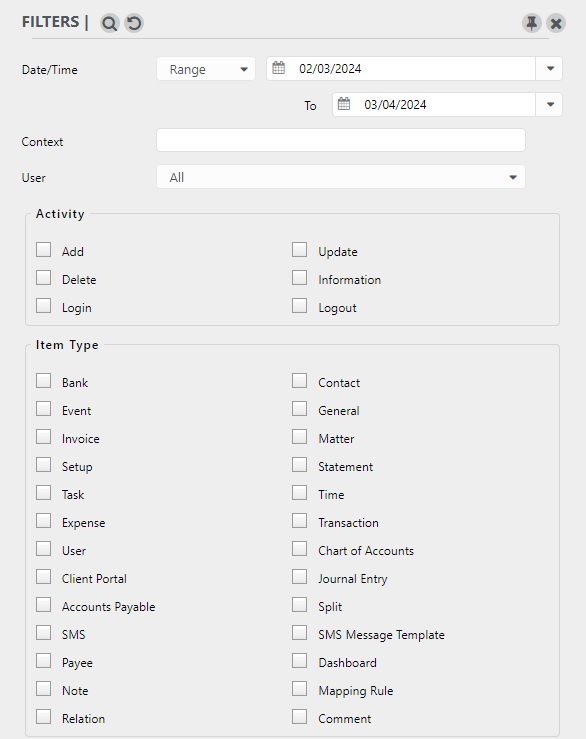
Task: Check the Statement item type checkbox
Action: tap(299, 465)
